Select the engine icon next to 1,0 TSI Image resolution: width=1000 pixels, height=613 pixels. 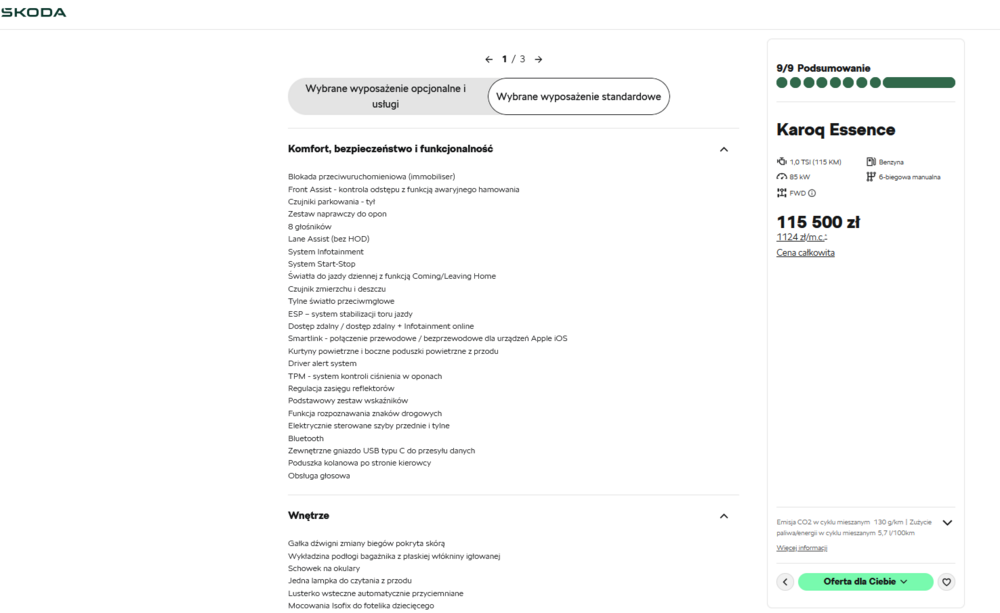[x=781, y=161]
